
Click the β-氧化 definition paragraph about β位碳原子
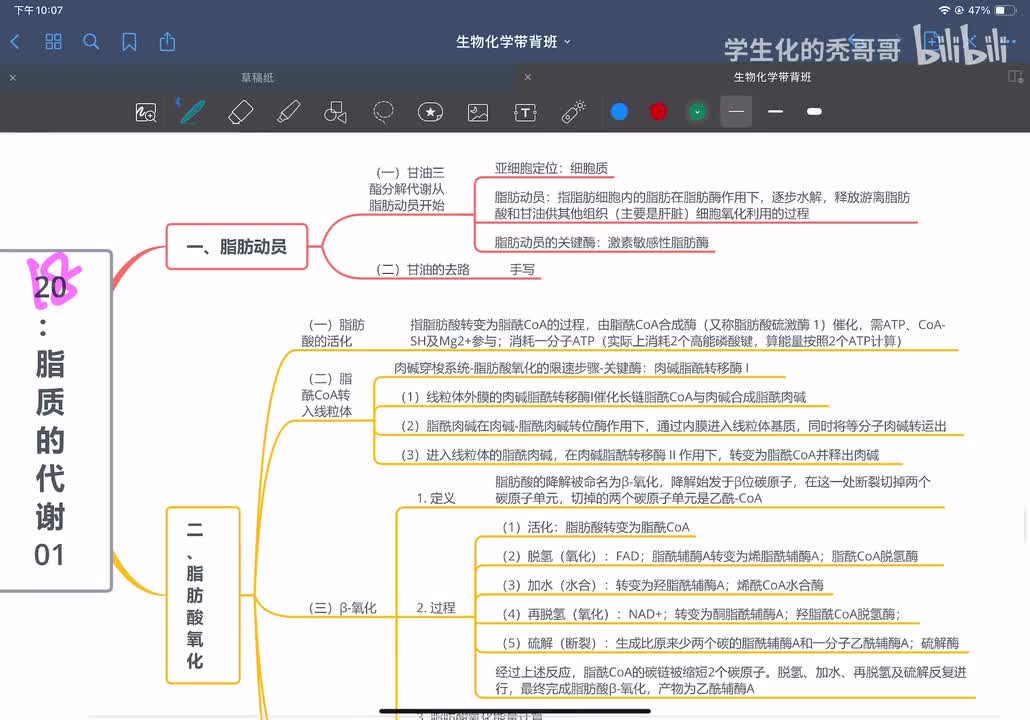[713, 489]
